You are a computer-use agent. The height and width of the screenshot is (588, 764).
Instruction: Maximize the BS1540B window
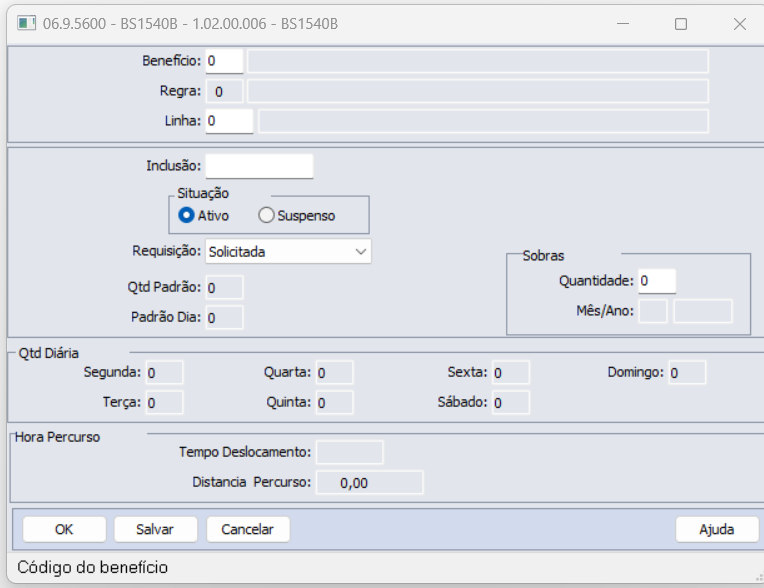(x=681, y=24)
